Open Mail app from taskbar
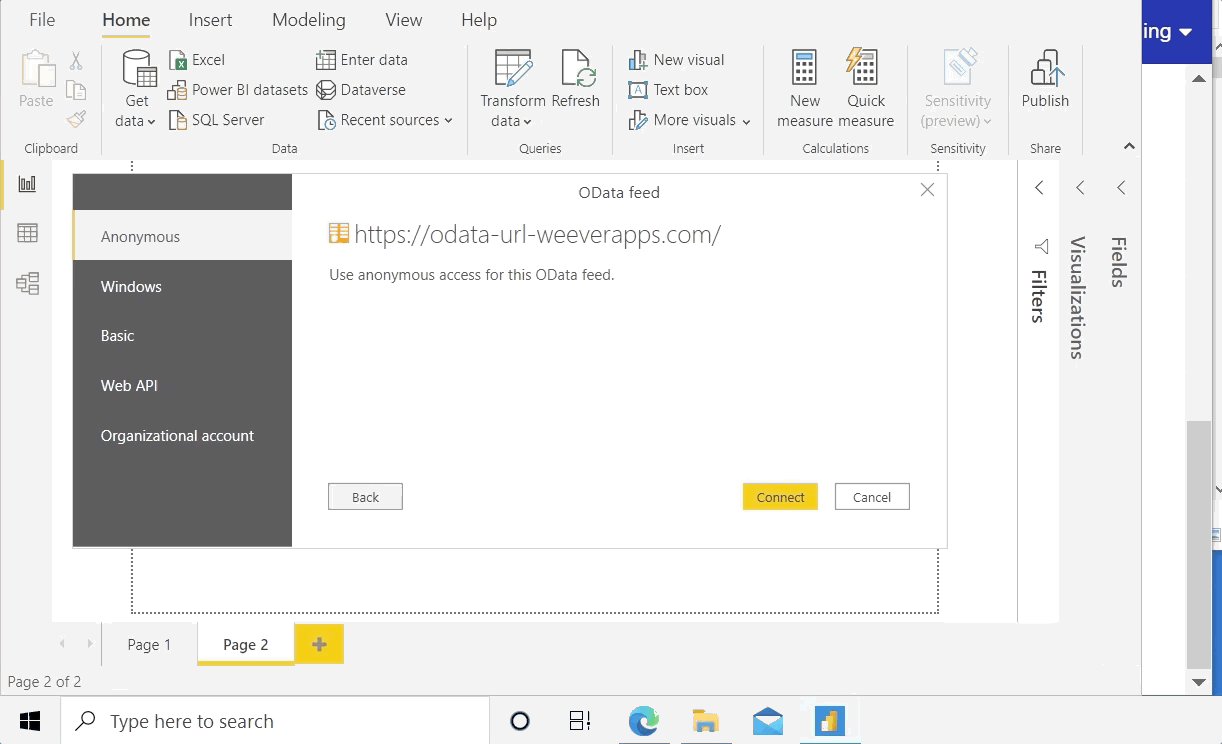This screenshot has height=744, width=1222. (x=768, y=721)
